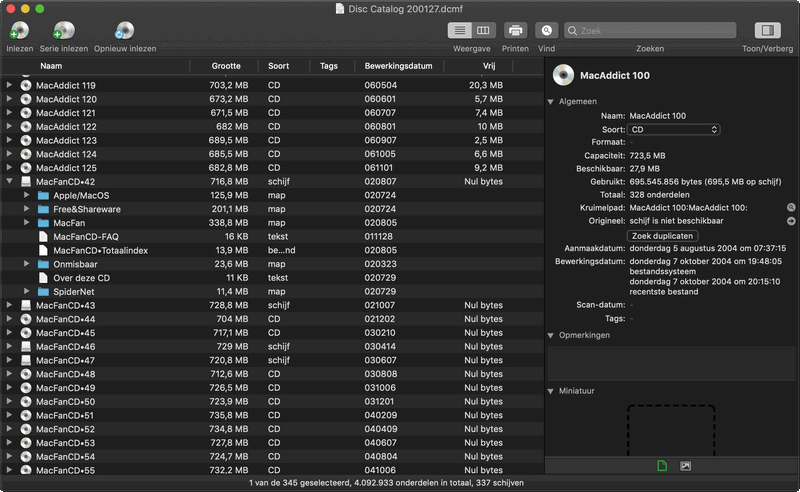Sort by the Tags column header
The image size is (800, 492).
pyautogui.click(x=329, y=66)
